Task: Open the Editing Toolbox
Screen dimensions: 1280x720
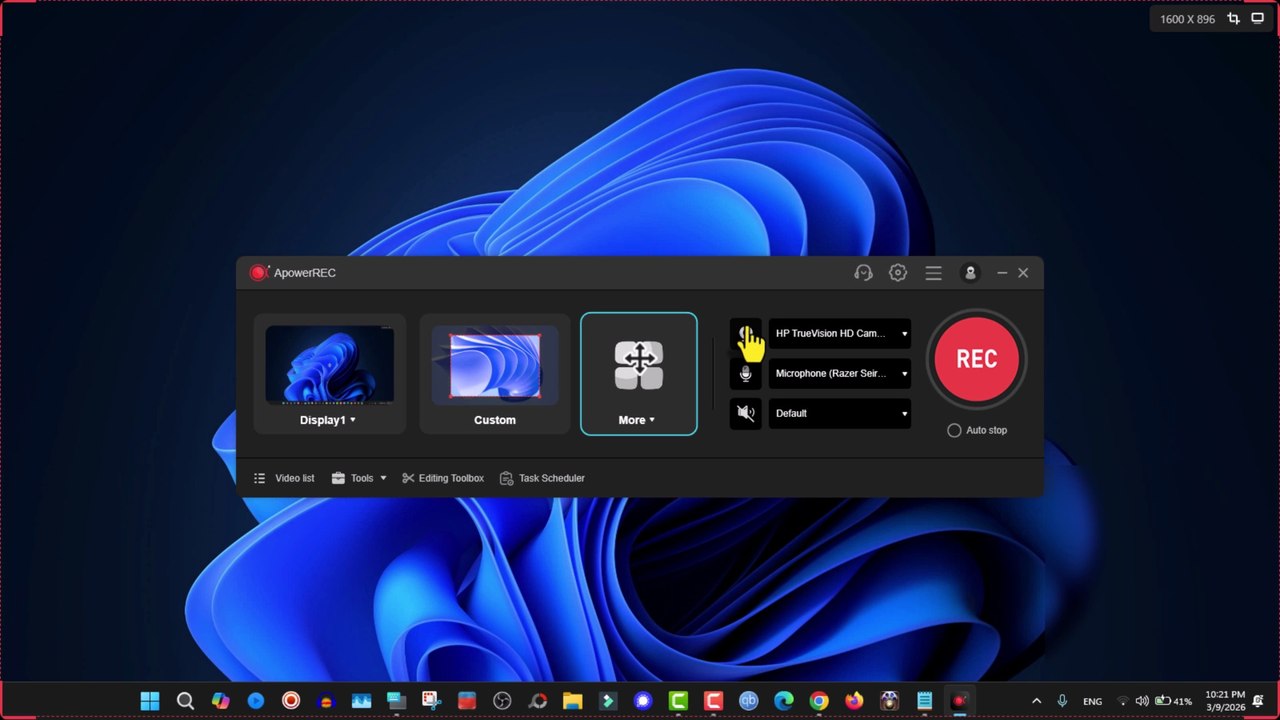Action: (443, 478)
